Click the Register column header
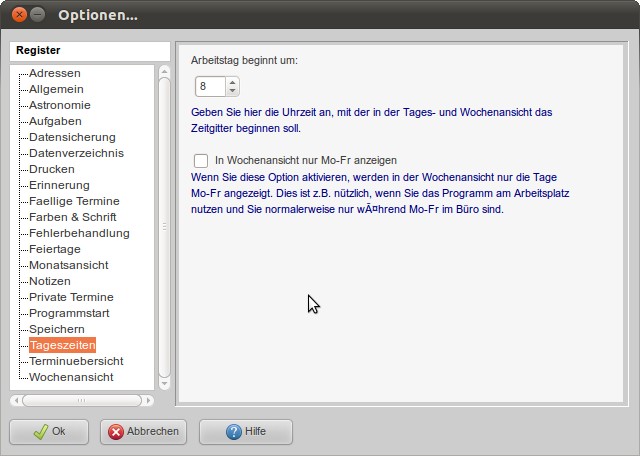The height and width of the screenshot is (456, 640). tap(90, 51)
